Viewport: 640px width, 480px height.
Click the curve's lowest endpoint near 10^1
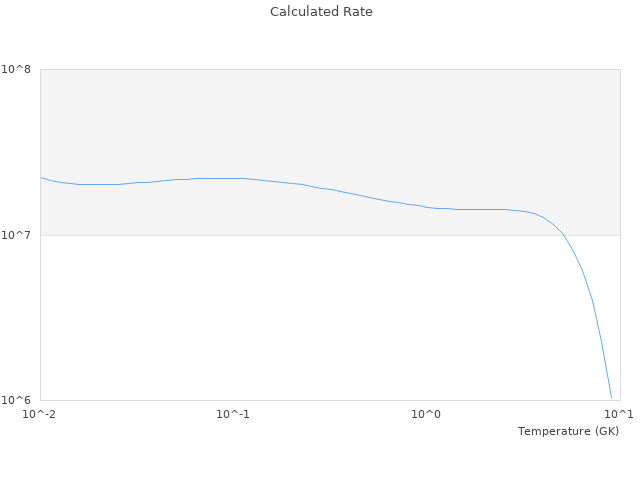tap(611, 397)
